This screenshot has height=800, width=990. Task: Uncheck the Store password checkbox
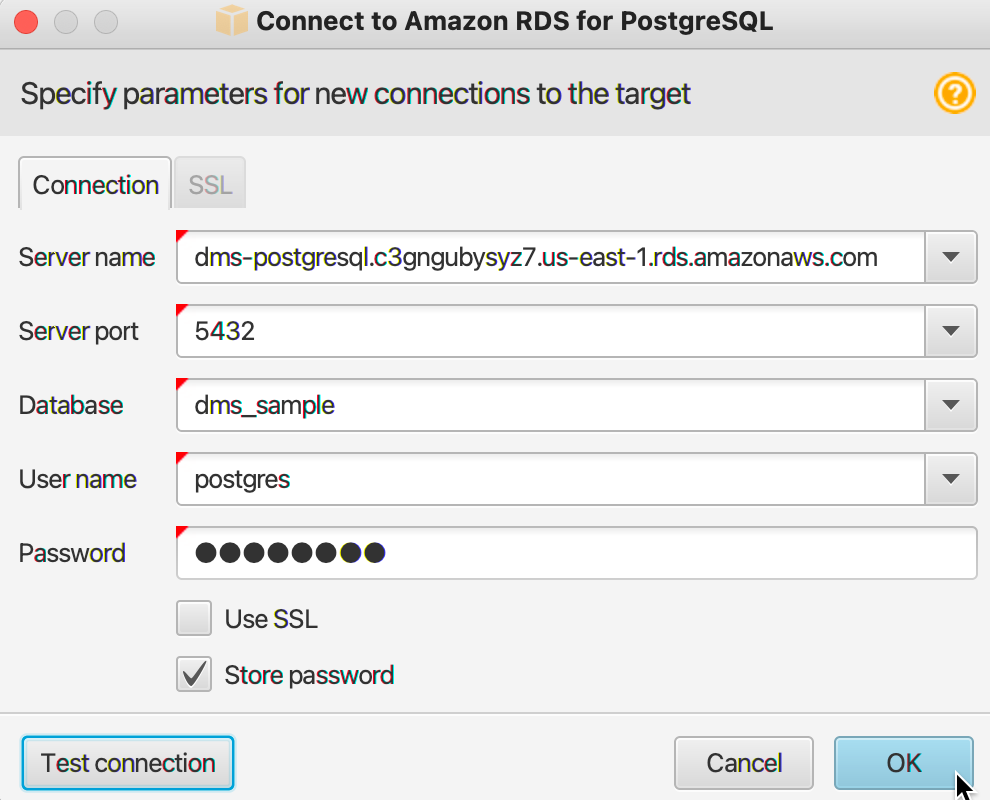(x=194, y=674)
